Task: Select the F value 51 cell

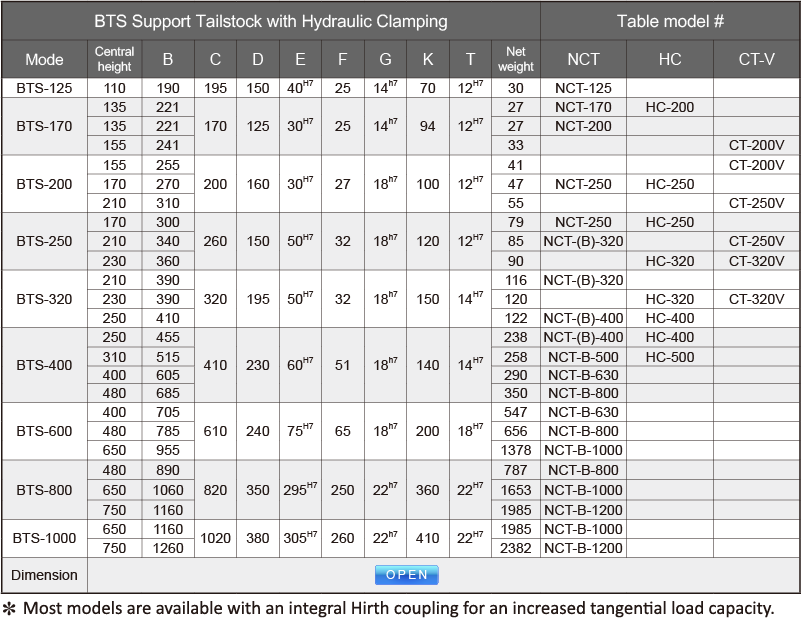Action: pos(343,365)
